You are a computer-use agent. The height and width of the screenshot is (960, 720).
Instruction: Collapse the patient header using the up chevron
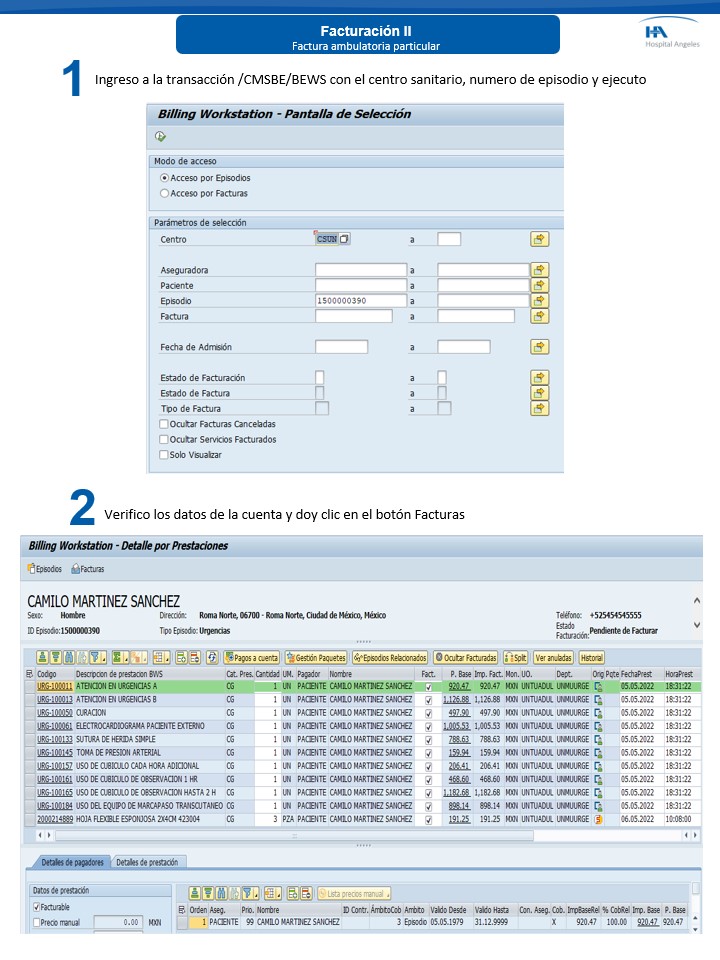[697, 601]
